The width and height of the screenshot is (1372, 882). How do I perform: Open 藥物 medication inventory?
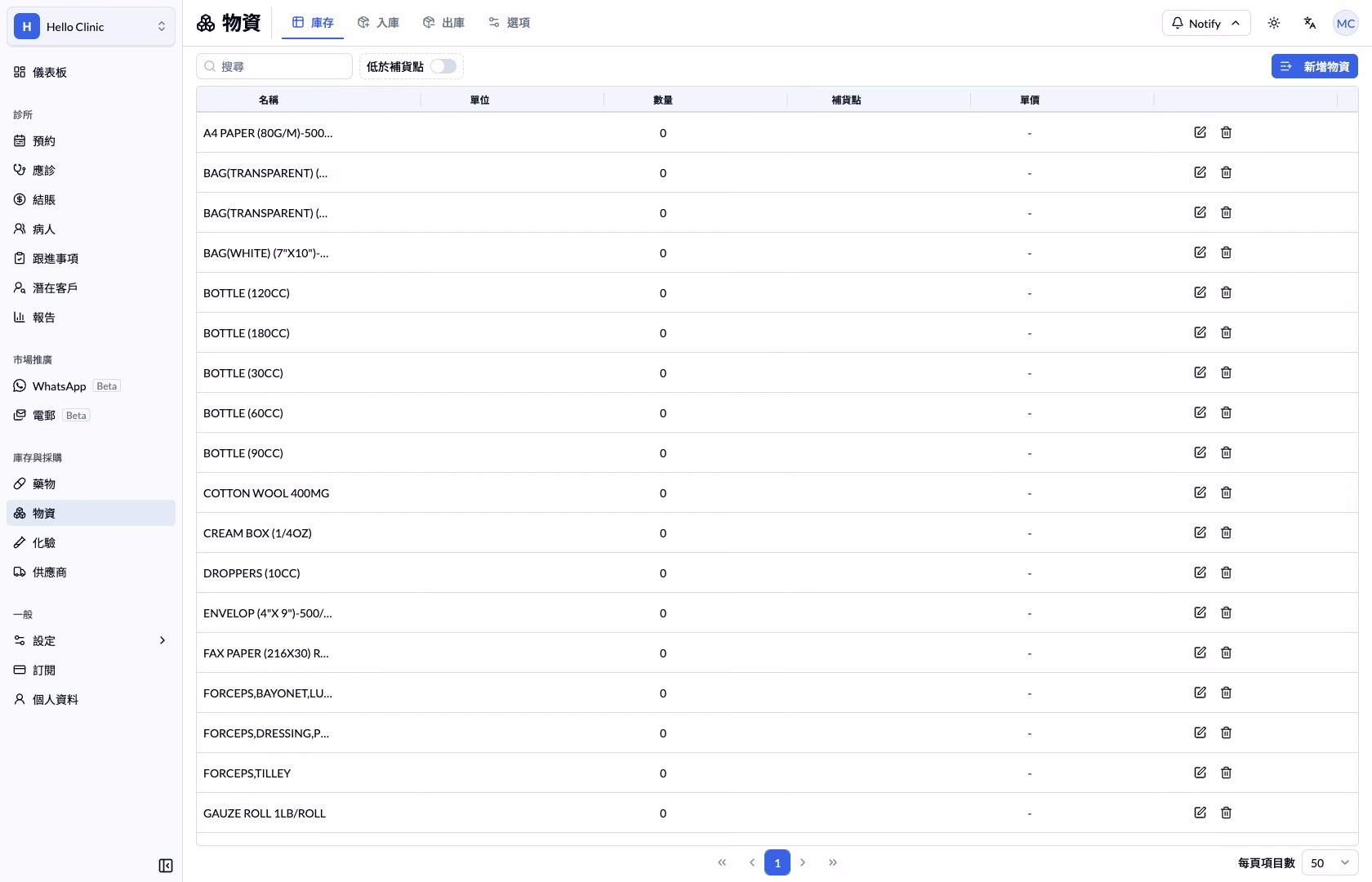coord(91,483)
